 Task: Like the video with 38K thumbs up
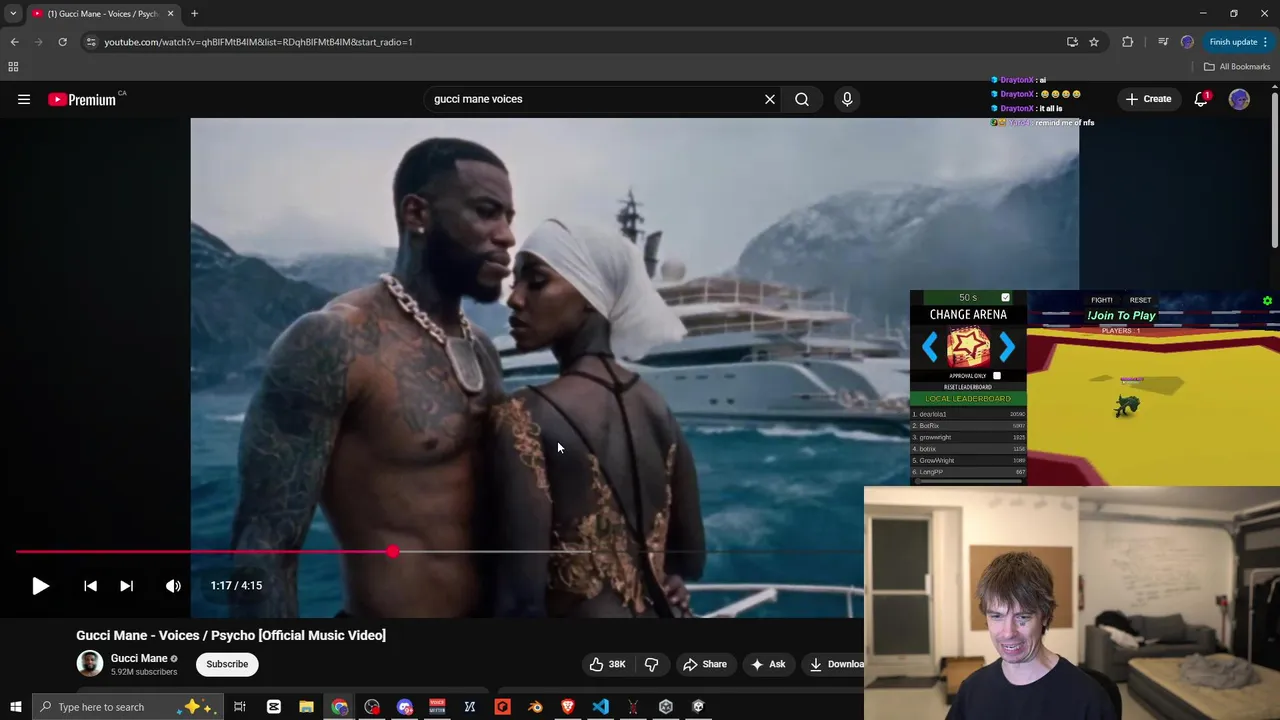[x=607, y=664]
